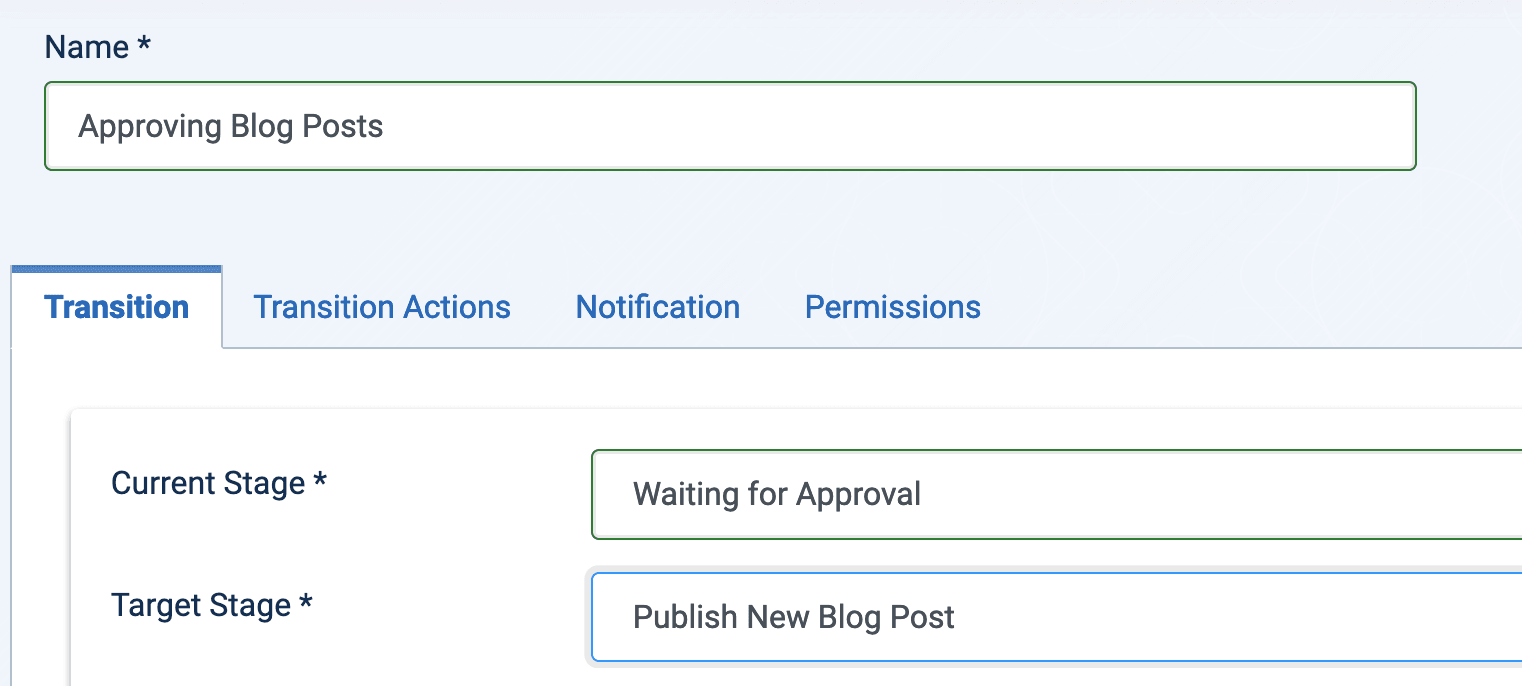Go to the Permissions tab
Viewport: 1522px width, 686px height.
(x=892, y=307)
